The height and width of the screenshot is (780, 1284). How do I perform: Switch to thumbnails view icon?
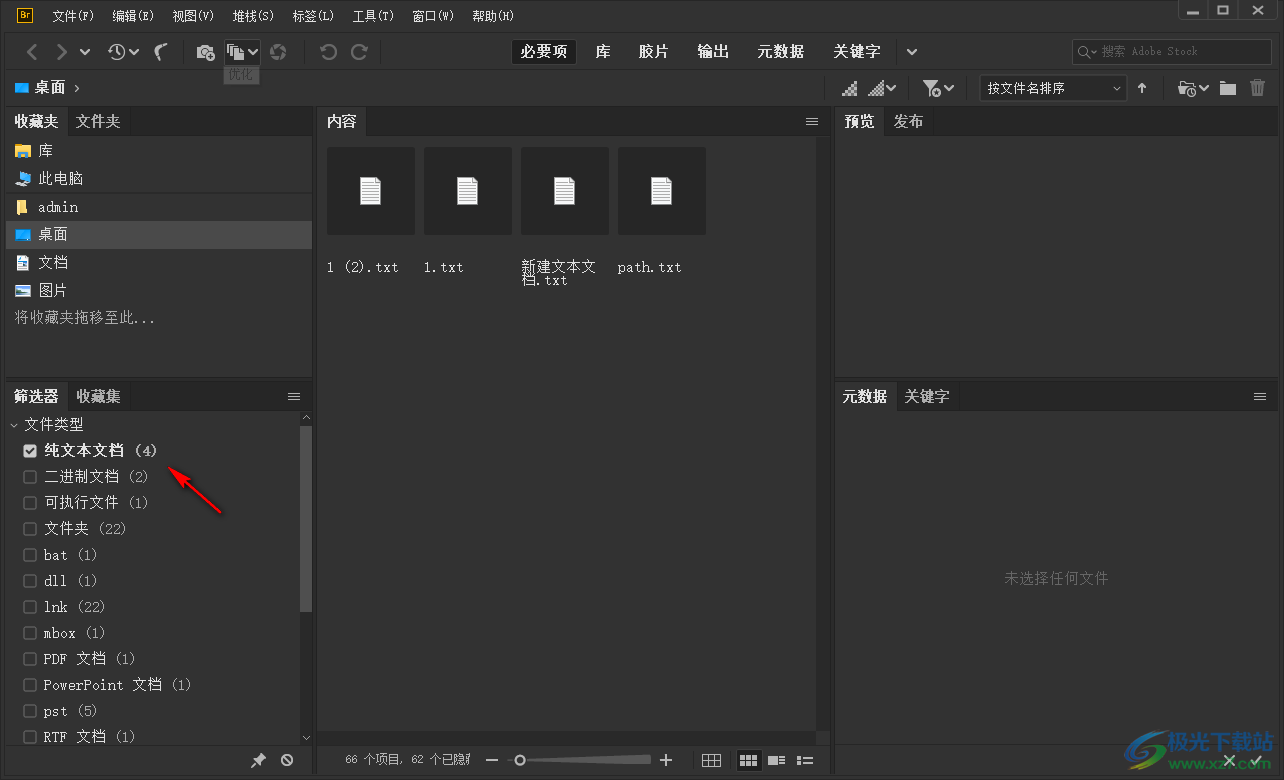(x=748, y=760)
